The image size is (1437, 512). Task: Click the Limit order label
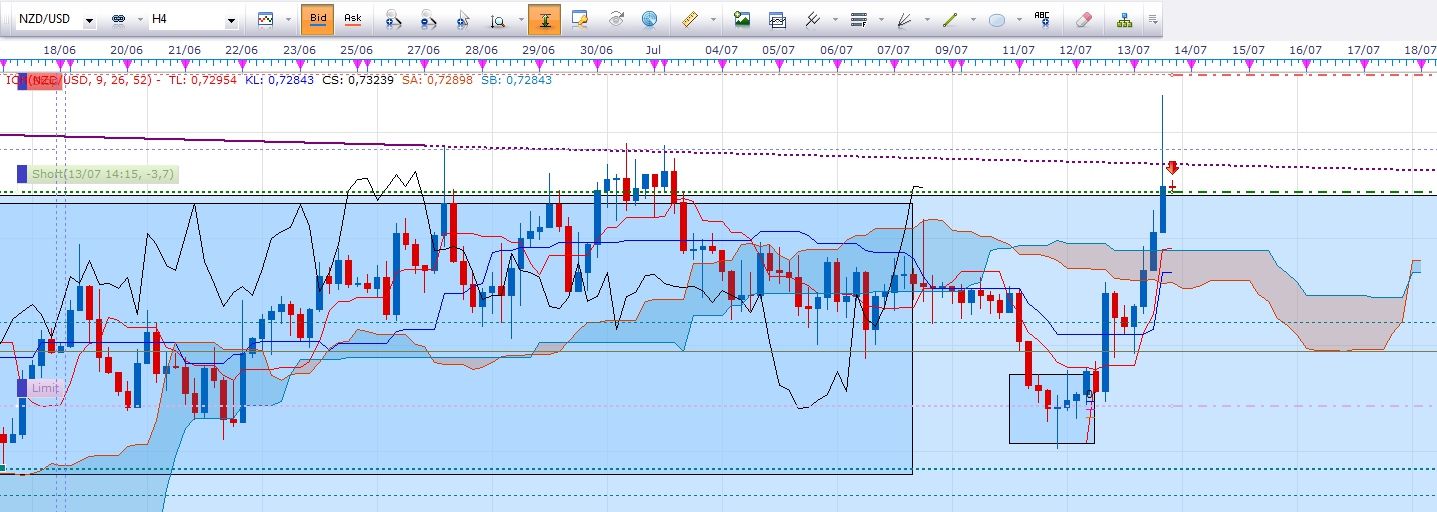point(46,388)
